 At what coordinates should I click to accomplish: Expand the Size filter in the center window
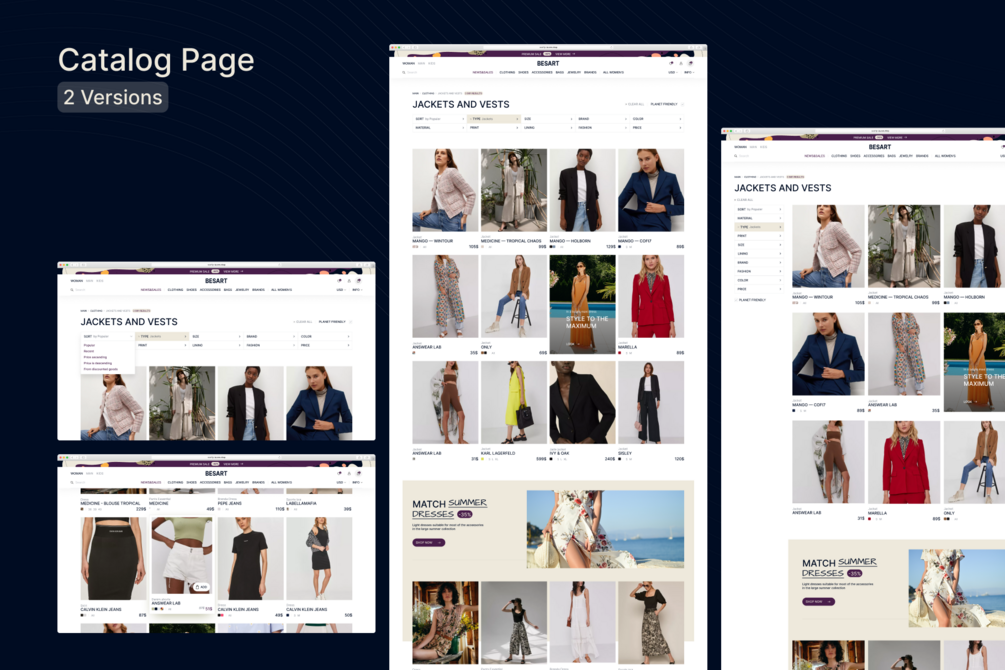click(548, 119)
